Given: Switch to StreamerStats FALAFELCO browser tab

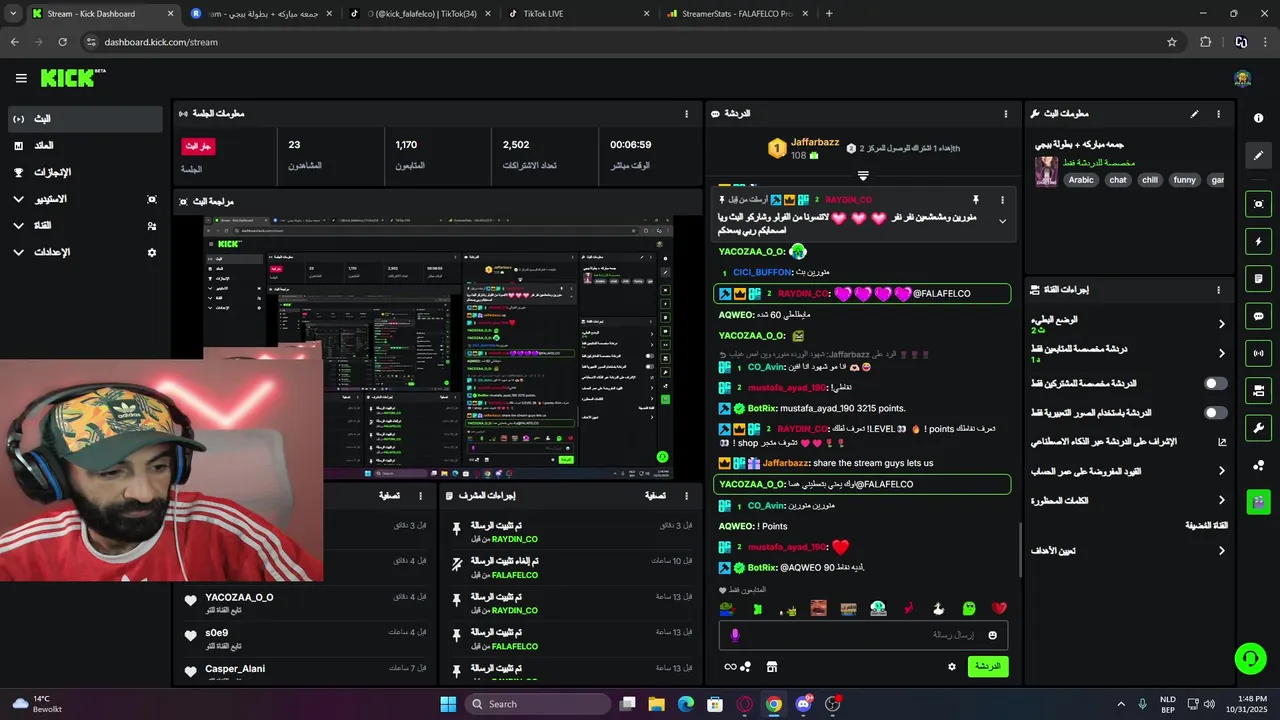Looking at the screenshot, I should click(x=737, y=14).
